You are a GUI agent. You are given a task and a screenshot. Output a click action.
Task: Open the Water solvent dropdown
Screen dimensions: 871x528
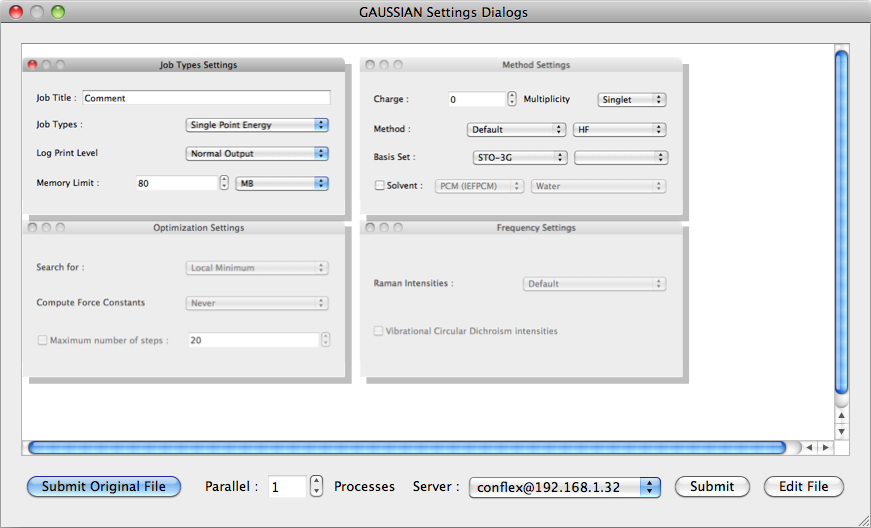coord(598,186)
